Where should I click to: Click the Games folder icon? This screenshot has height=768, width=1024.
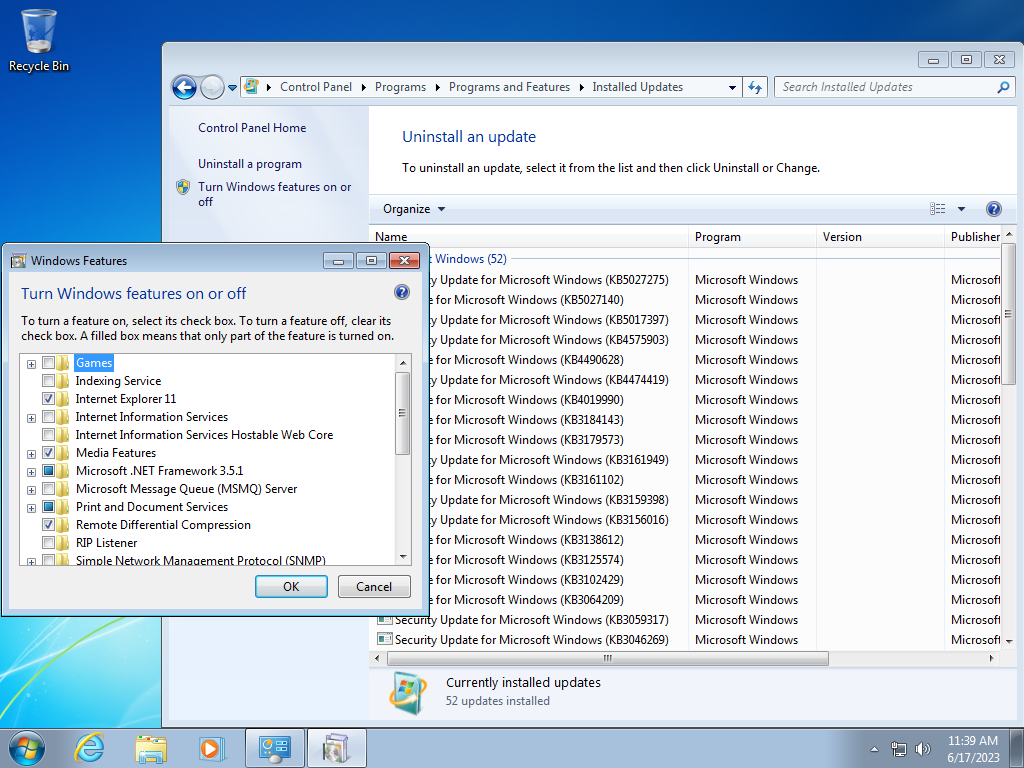[x=63, y=363]
